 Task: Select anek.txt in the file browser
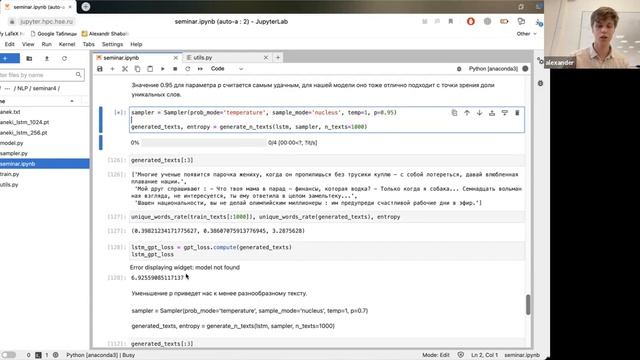coord(44,112)
